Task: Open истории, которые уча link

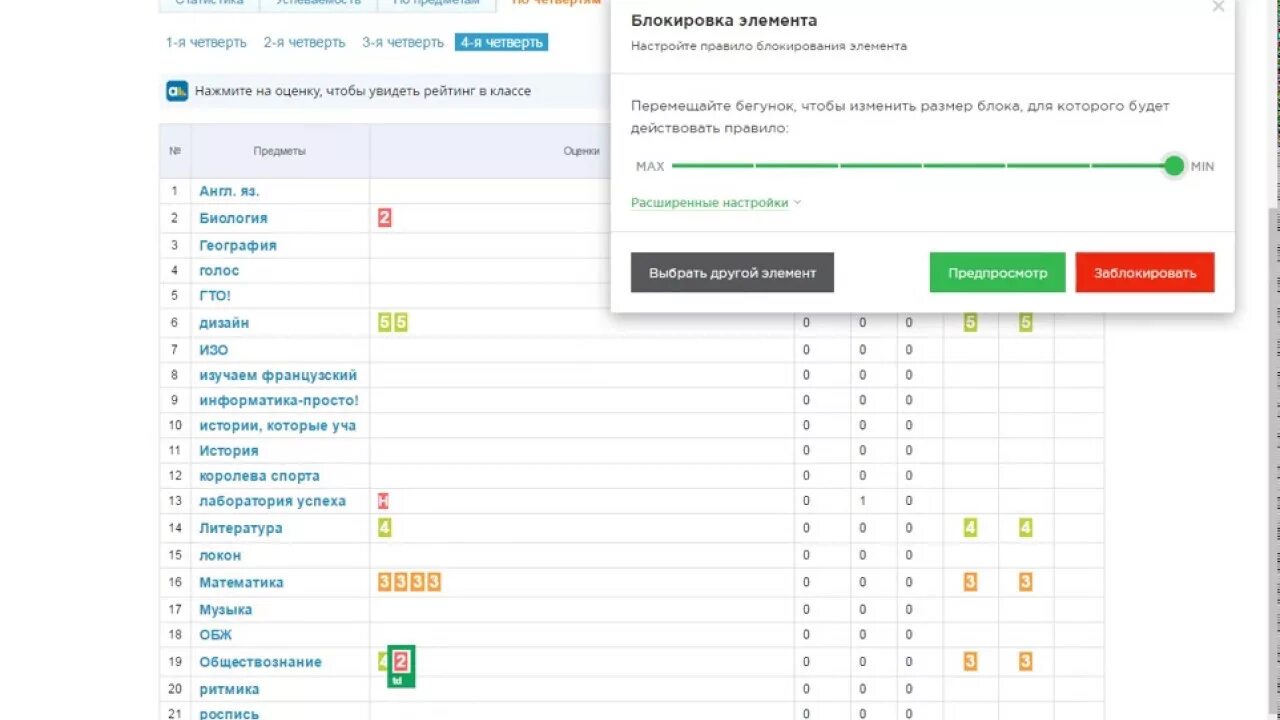Action: point(277,425)
